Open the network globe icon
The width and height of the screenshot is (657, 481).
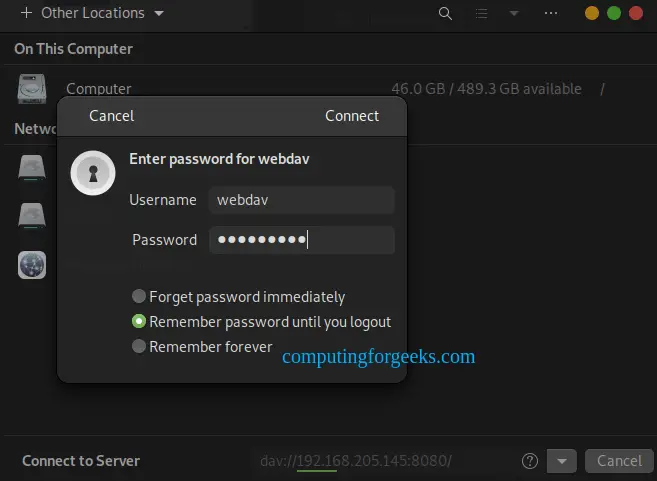pos(32,265)
